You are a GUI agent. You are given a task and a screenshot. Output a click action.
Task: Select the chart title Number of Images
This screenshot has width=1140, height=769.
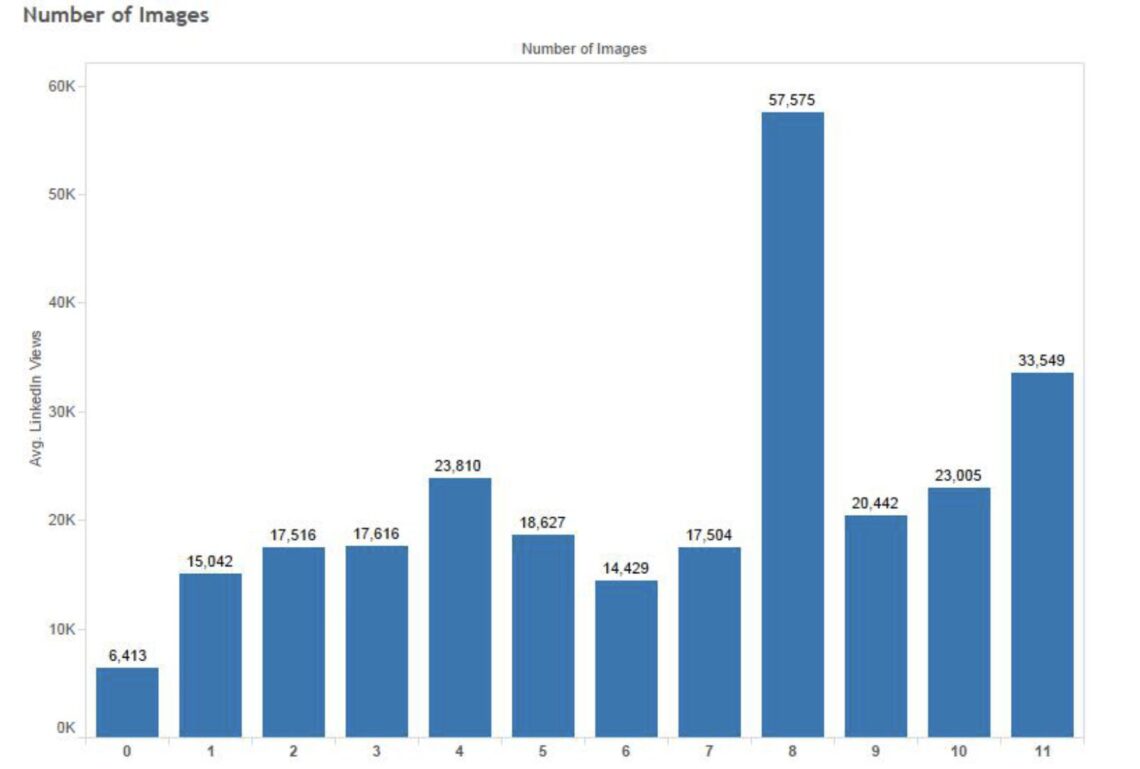[x=583, y=47]
